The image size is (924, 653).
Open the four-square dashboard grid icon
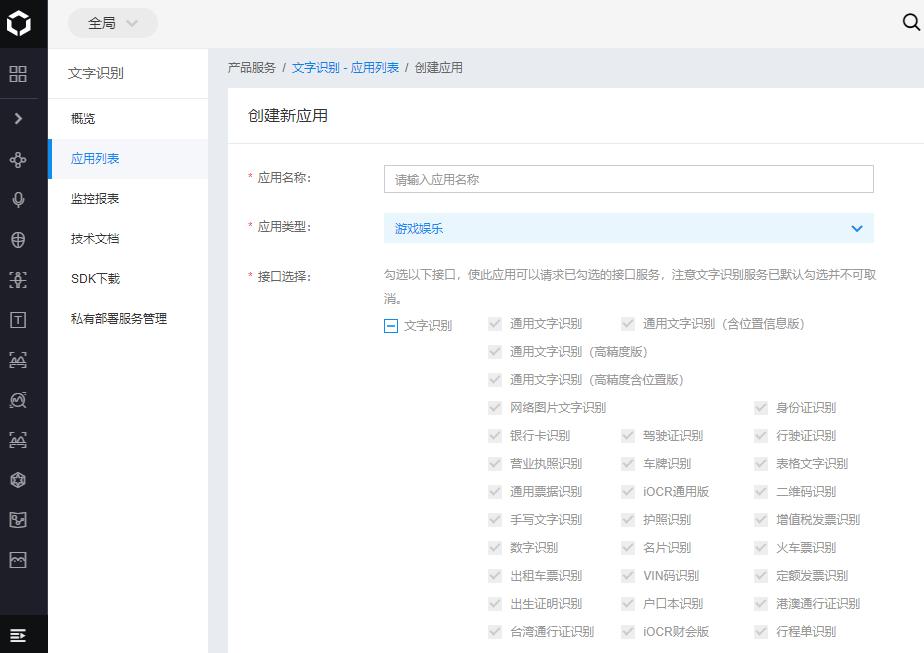18,74
